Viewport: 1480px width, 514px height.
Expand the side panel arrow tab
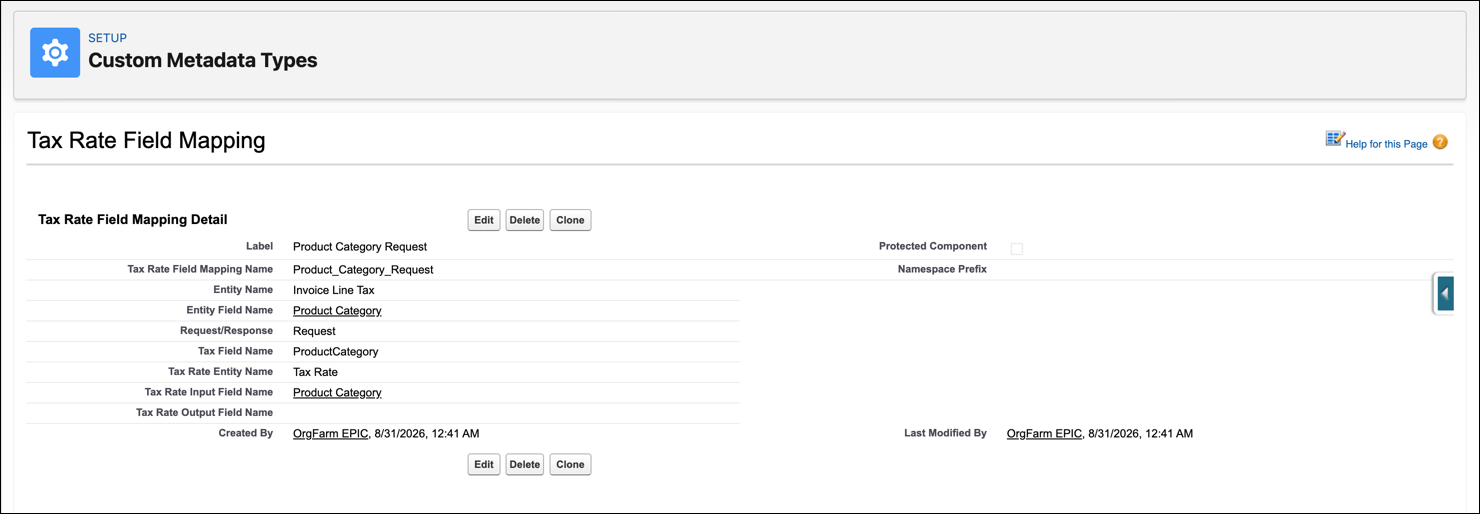1444,294
